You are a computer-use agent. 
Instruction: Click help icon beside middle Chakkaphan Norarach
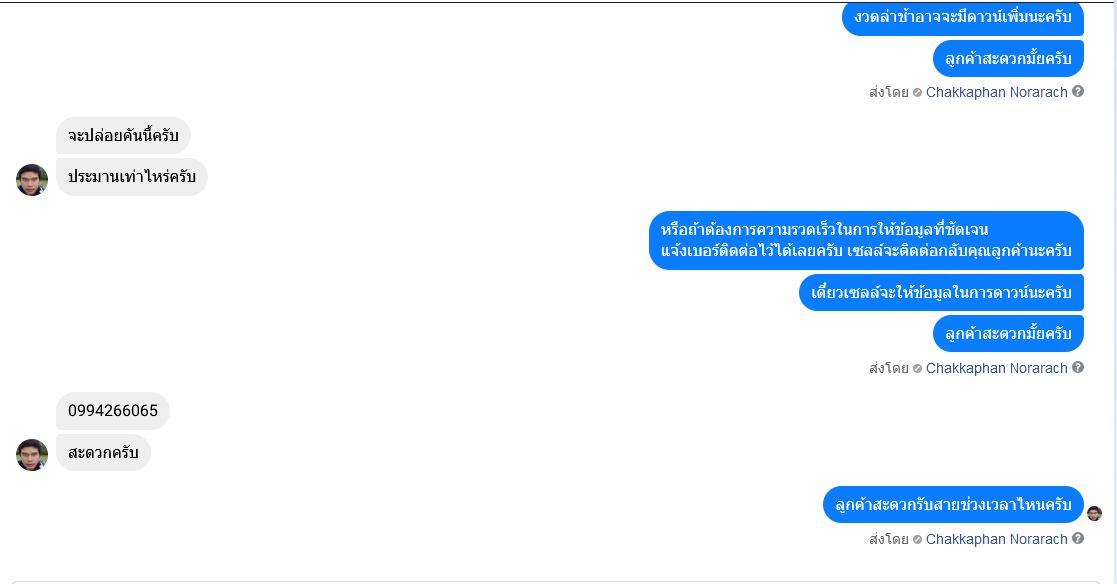pyautogui.click(x=1078, y=367)
